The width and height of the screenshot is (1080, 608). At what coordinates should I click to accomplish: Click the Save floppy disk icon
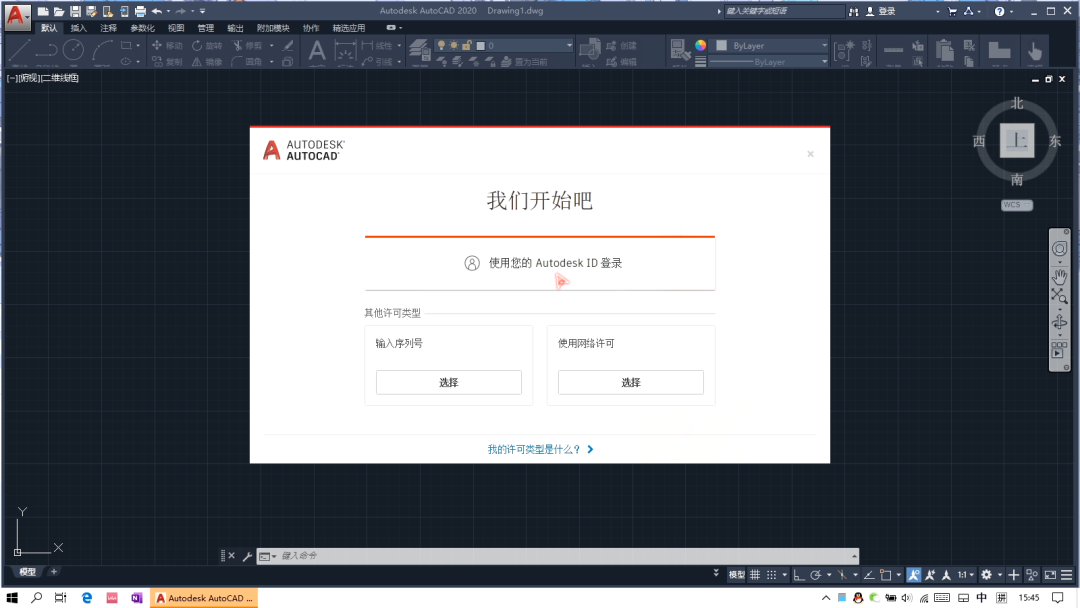(75, 11)
